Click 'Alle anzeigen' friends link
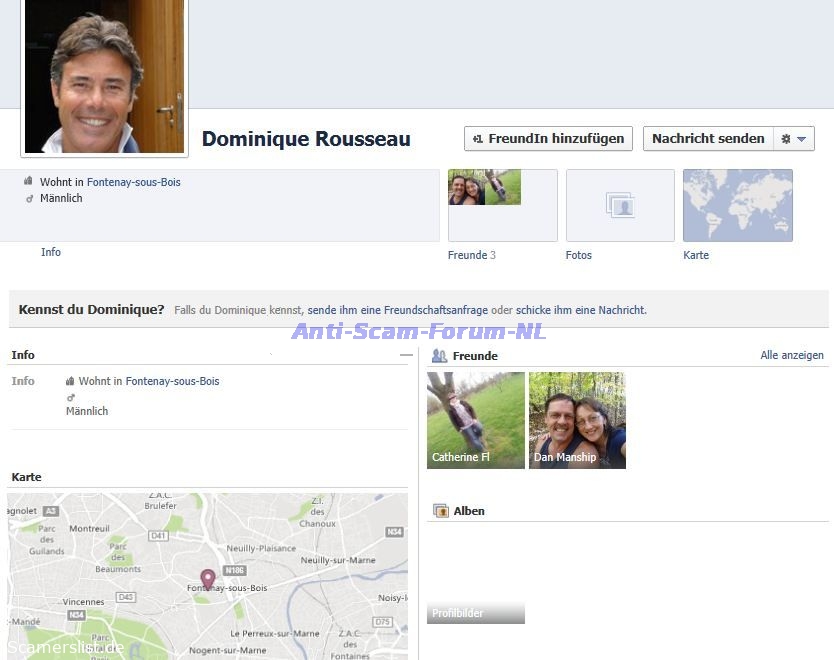 pyautogui.click(x=791, y=355)
